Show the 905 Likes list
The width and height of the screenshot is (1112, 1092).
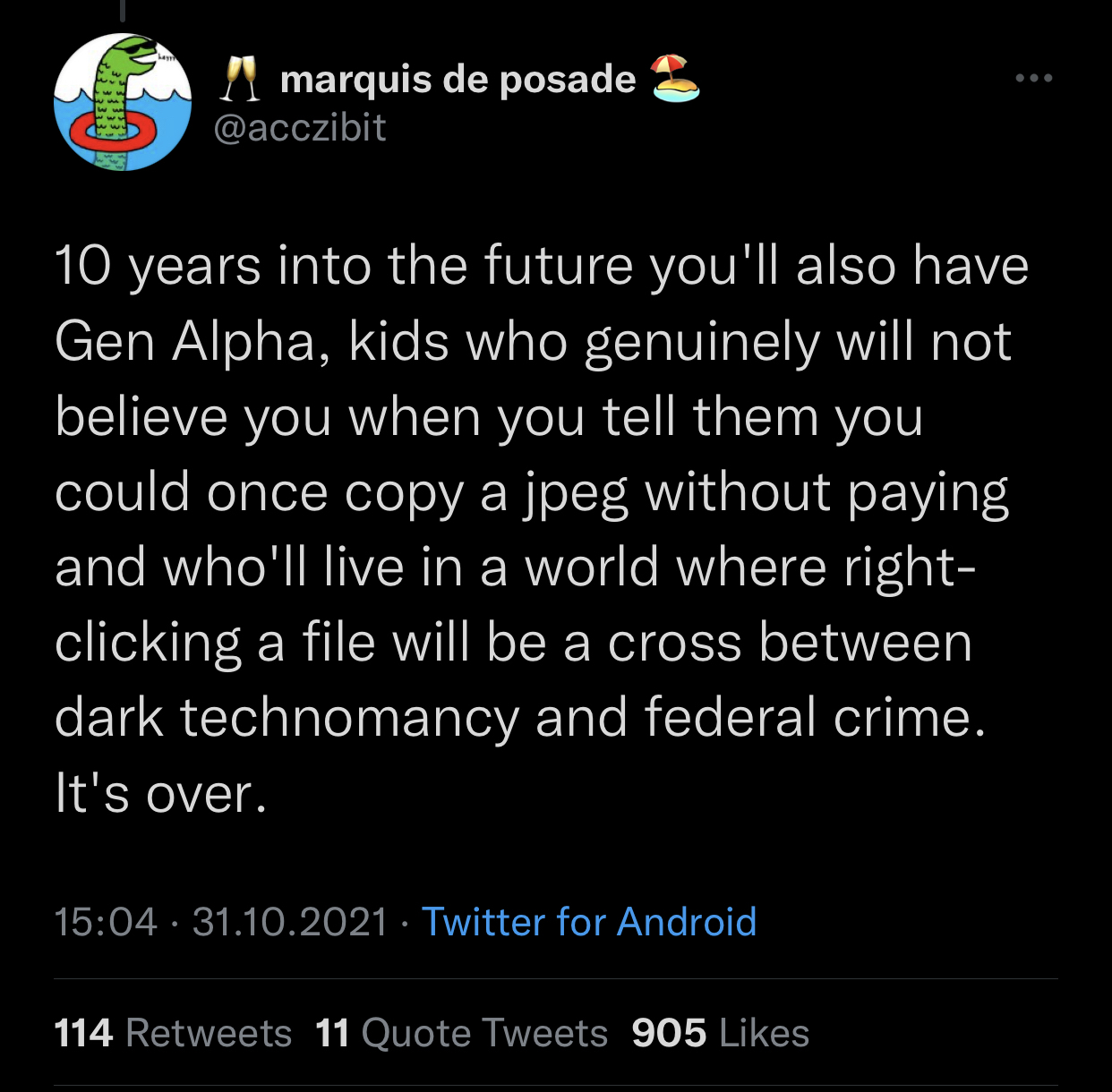[x=720, y=1033]
